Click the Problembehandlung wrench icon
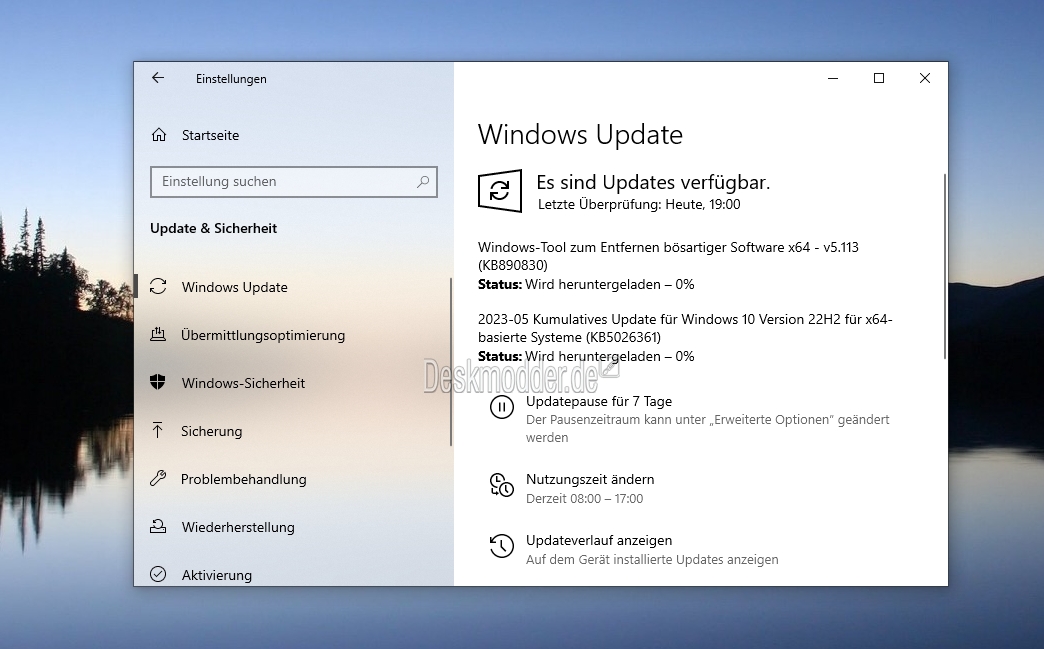 coord(158,478)
